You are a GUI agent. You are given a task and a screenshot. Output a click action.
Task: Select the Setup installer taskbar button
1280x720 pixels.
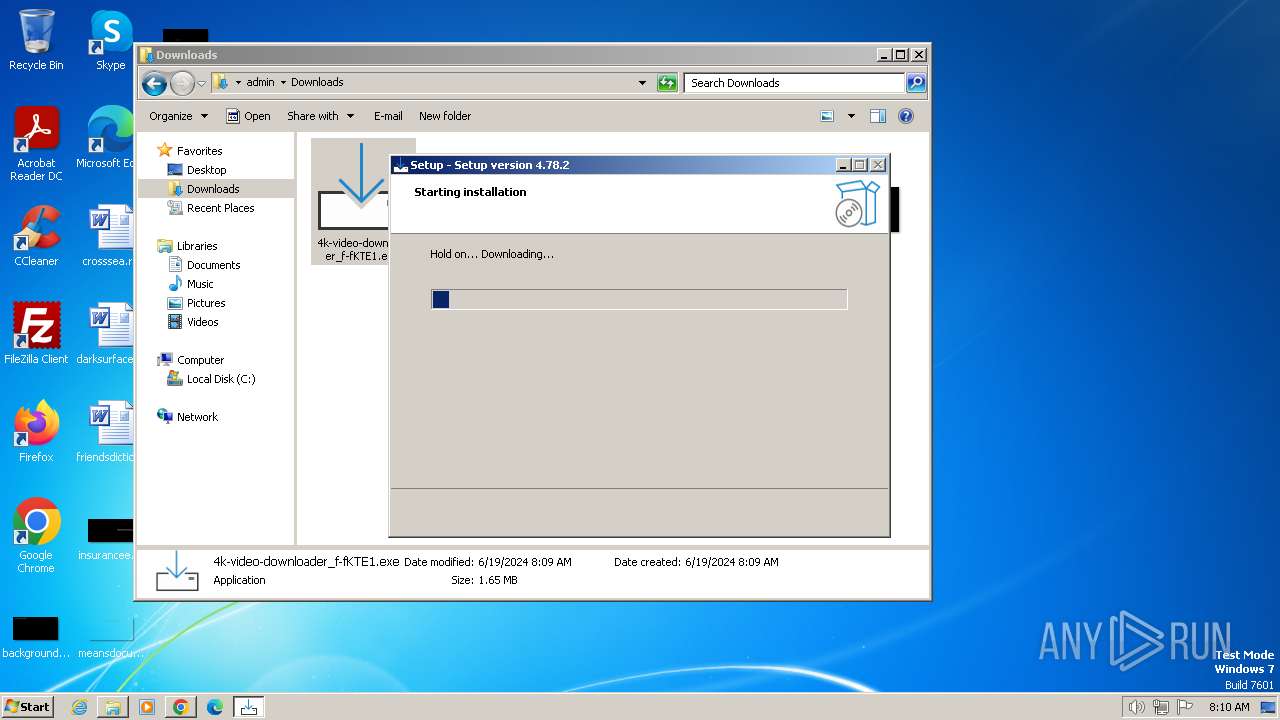tap(249, 707)
